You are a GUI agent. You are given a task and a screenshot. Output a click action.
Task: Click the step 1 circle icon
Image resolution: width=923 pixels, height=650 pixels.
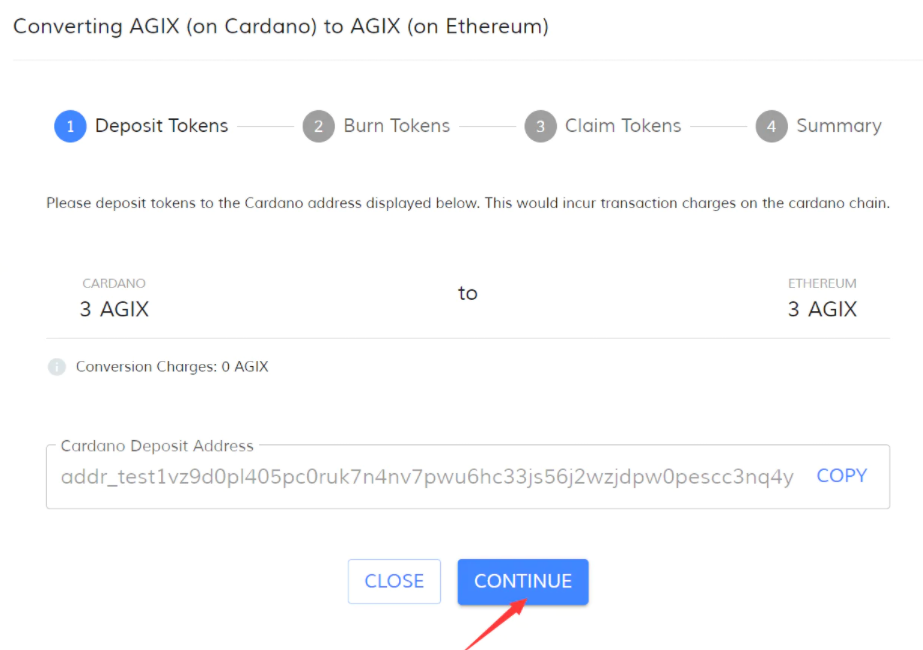70,127
